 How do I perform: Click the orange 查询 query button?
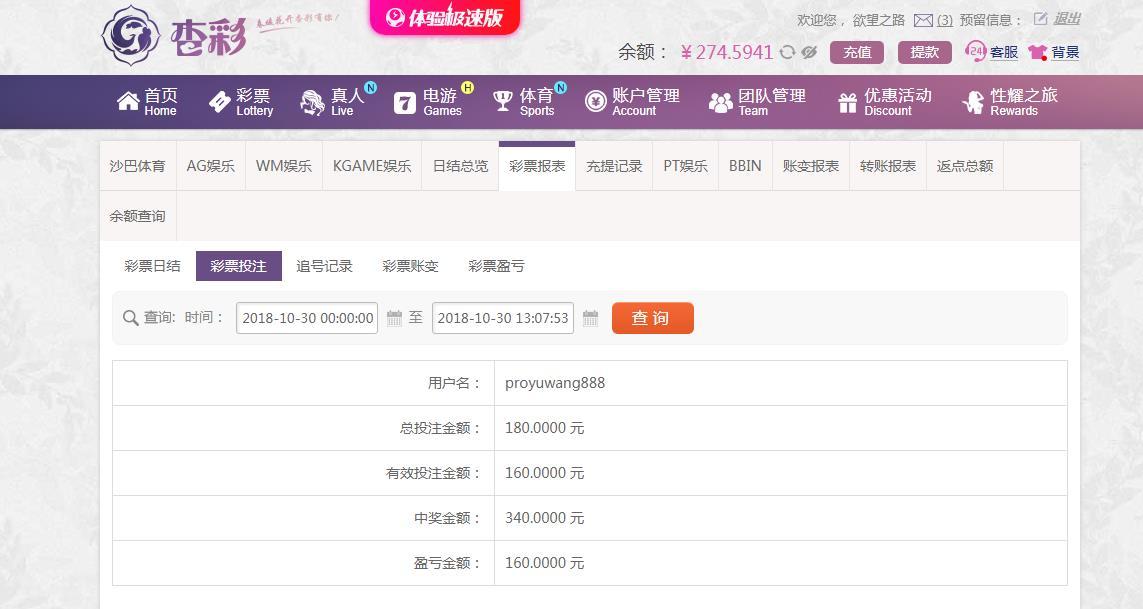(x=652, y=318)
